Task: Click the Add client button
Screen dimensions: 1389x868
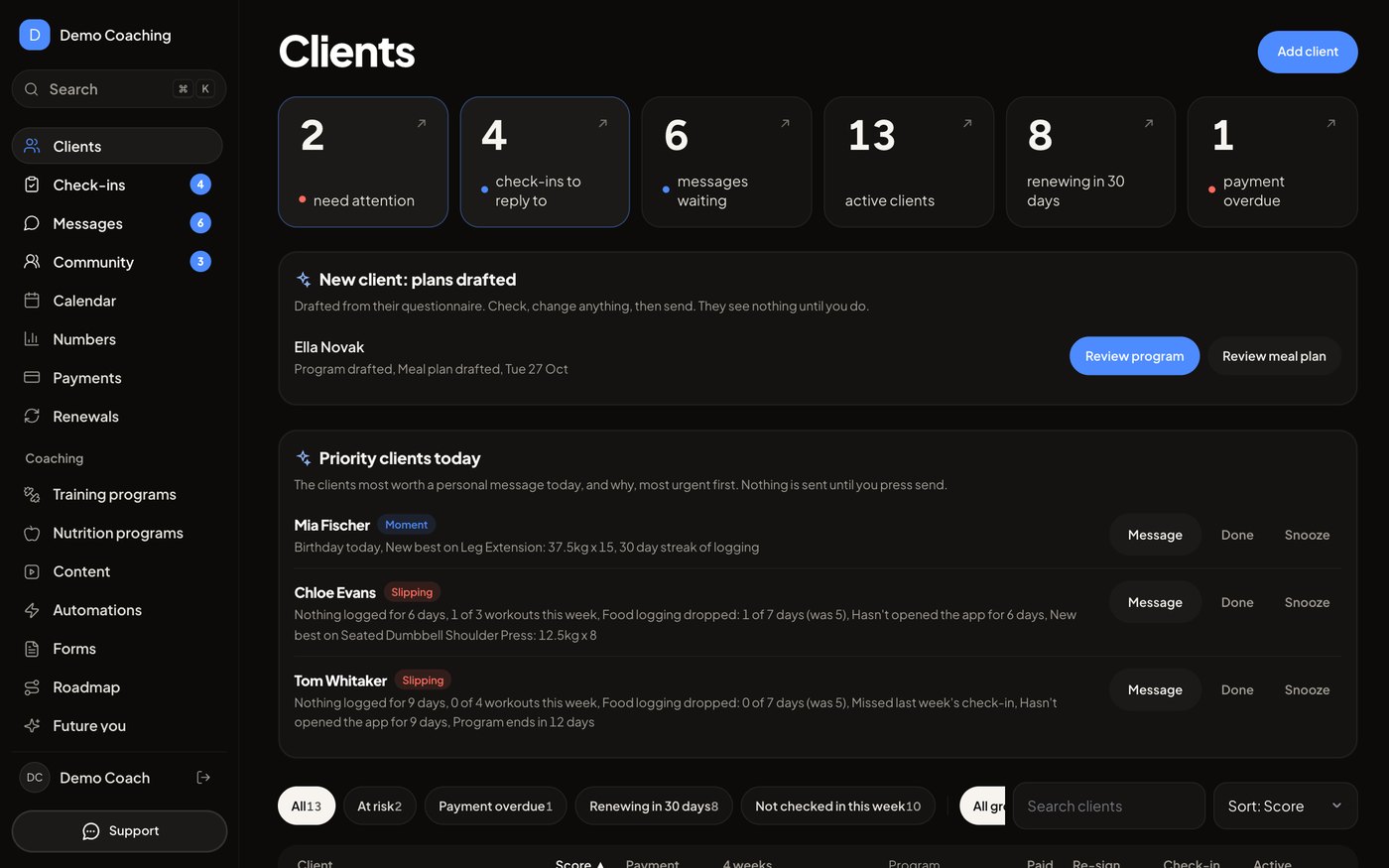Action: point(1308,52)
